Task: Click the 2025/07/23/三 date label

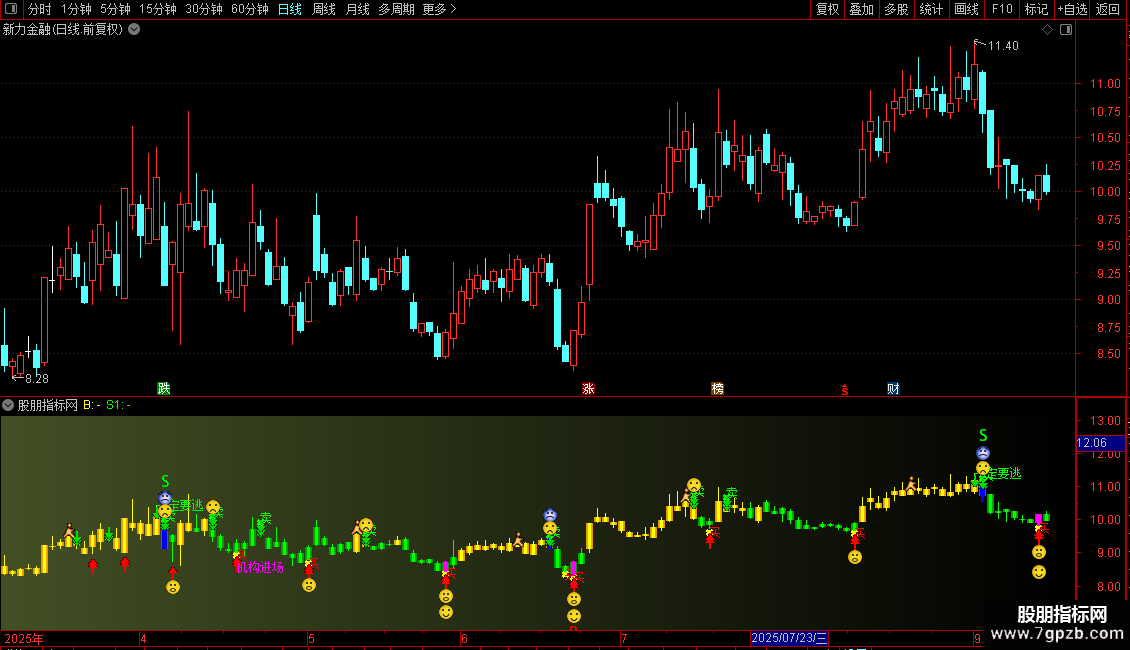Action: [789, 638]
